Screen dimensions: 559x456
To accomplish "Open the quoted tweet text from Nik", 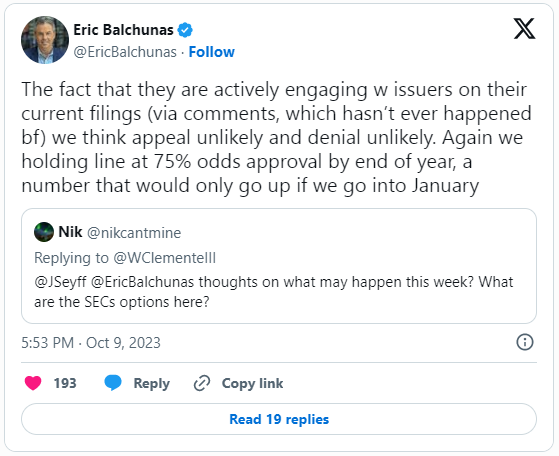I will 273,292.
